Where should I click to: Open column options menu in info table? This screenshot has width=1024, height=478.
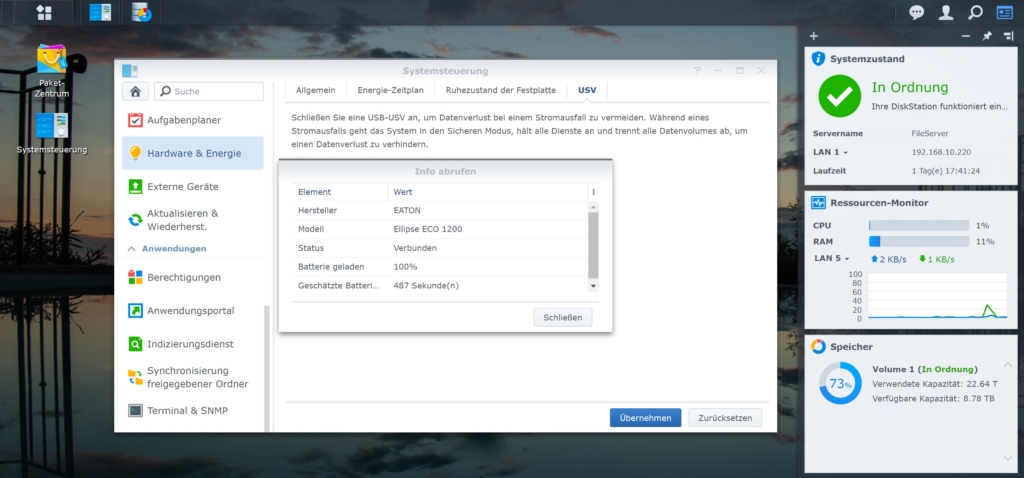594,192
